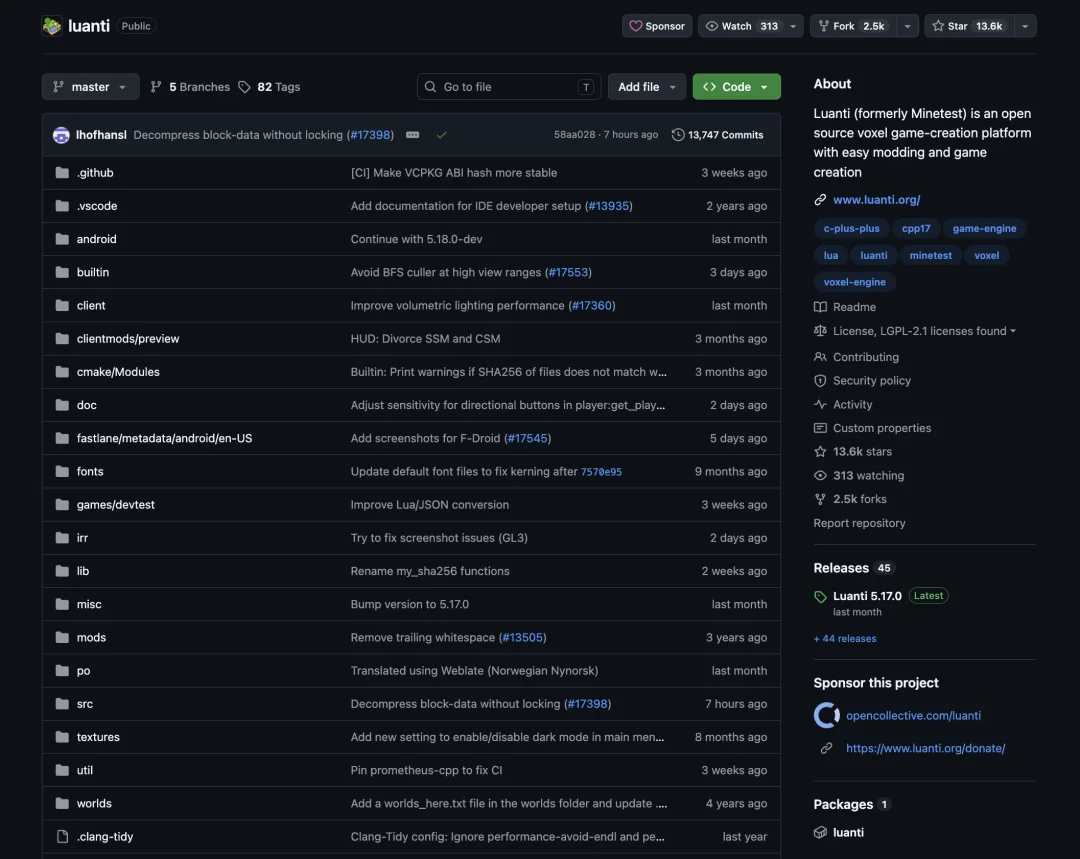Image resolution: width=1080 pixels, height=859 pixels.
Task: Click the android folder icon
Action: click(62, 239)
